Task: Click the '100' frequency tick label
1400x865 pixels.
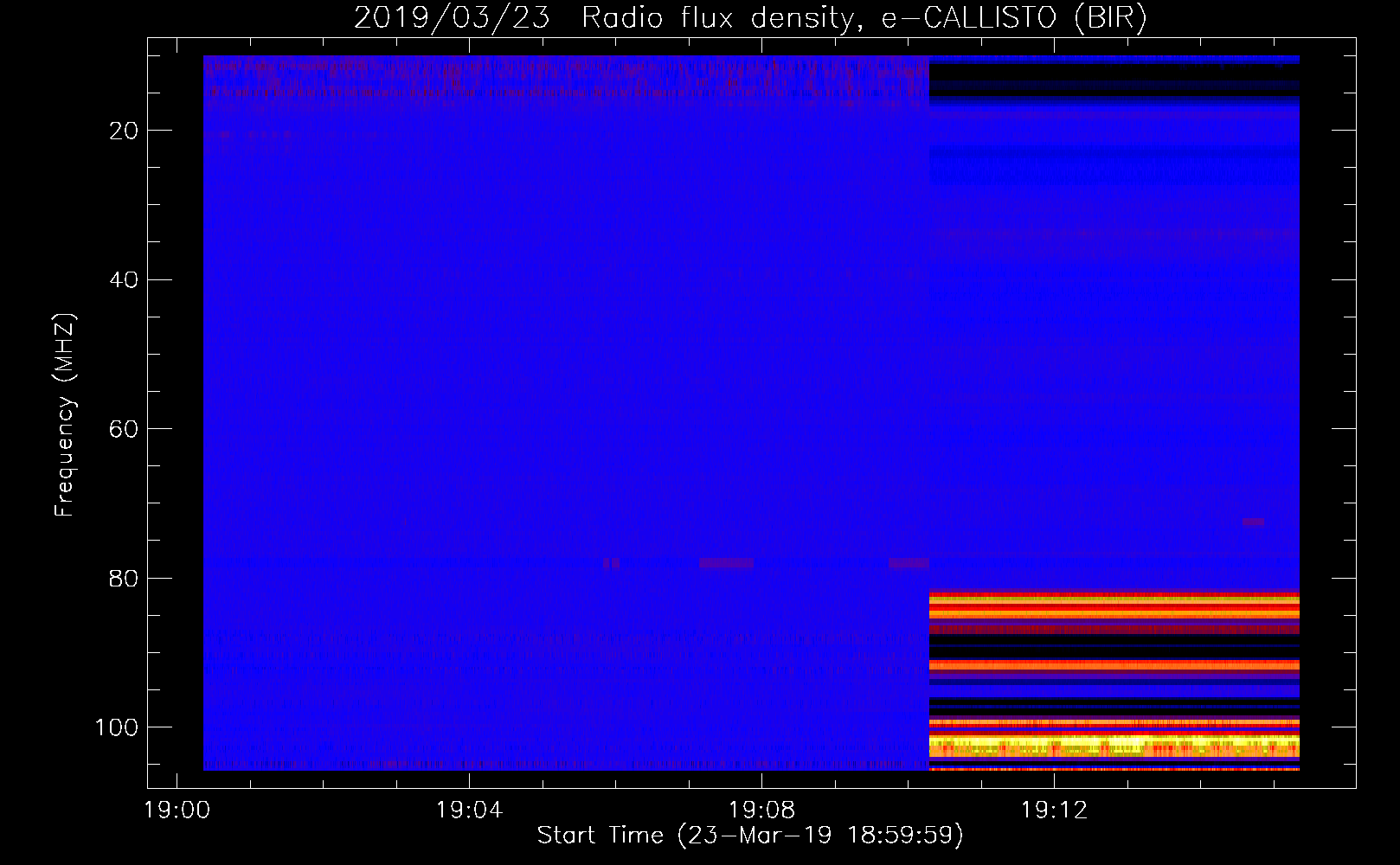Action: (118, 727)
